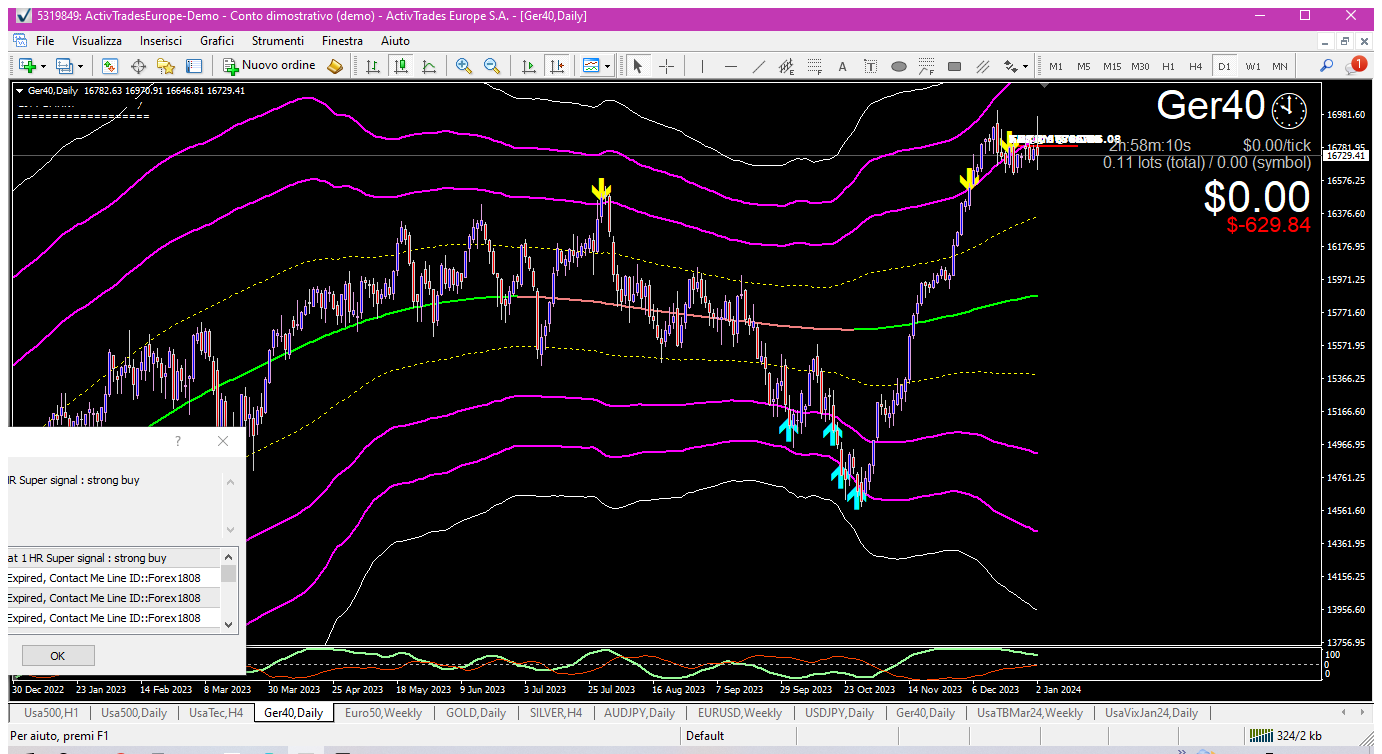Image resolution: width=1382 pixels, height=754 pixels.
Task: Open the Navigator favorites folder icon
Action: (166, 66)
